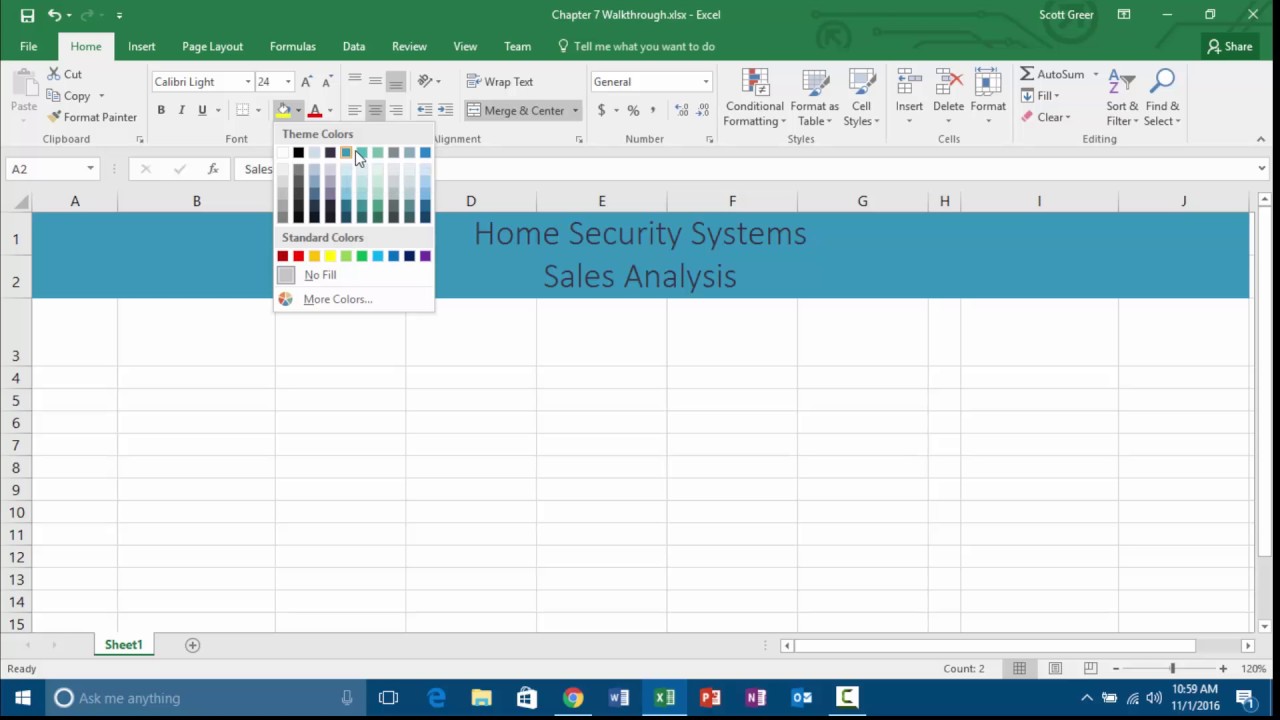Toggle Align Left
This screenshot has width=1280, height=720.
[354, 110]
